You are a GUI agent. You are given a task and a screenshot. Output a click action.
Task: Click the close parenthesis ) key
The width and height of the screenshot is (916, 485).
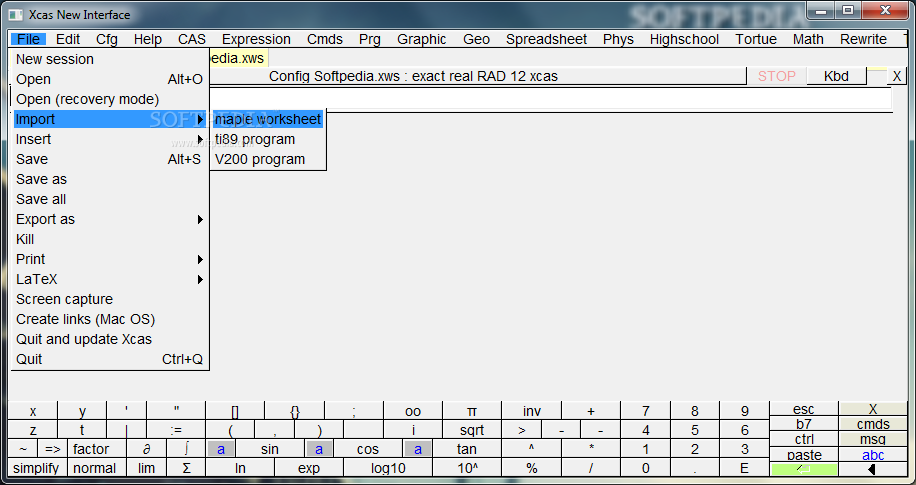319,430
